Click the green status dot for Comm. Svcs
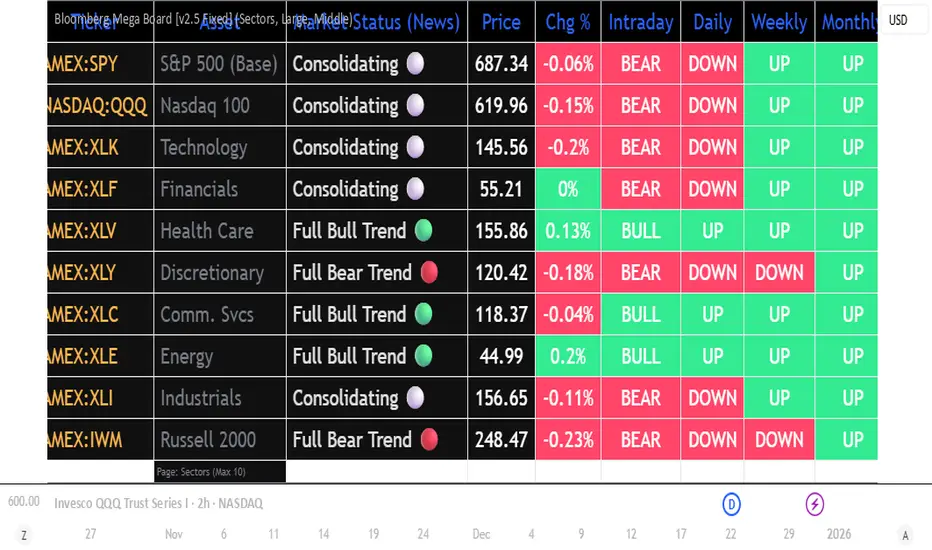Viewport: 932px width, 550px height. click(x=424, y=314)
